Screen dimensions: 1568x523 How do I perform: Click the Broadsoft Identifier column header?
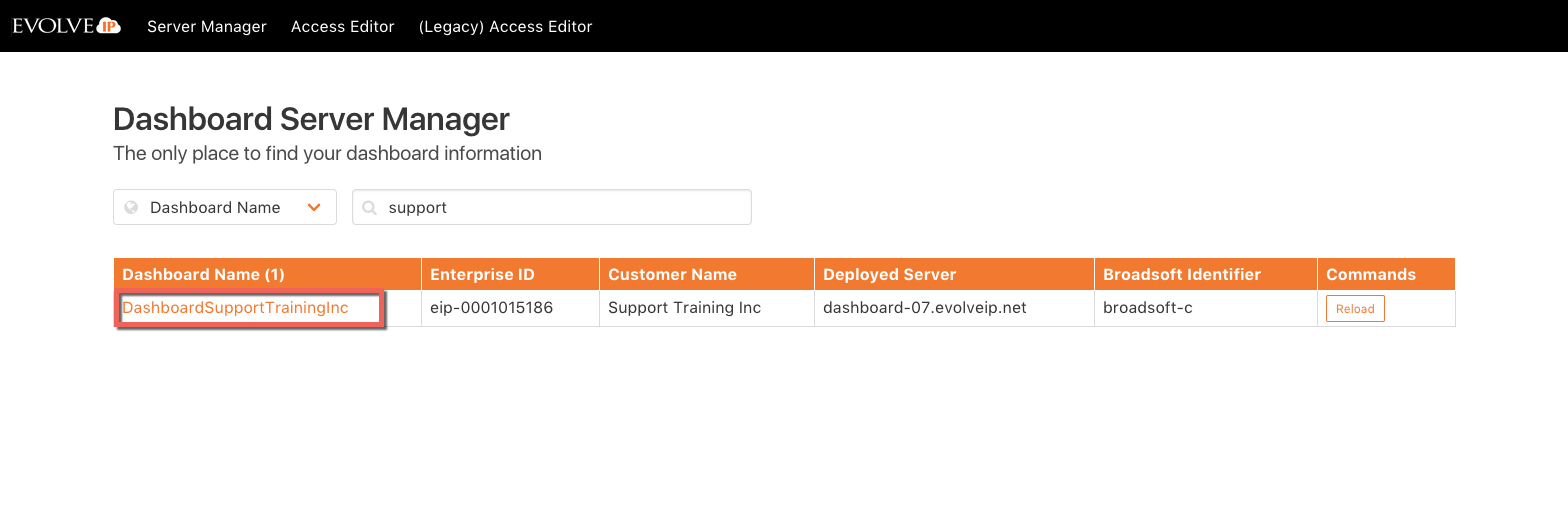[x=1181, y=275]
